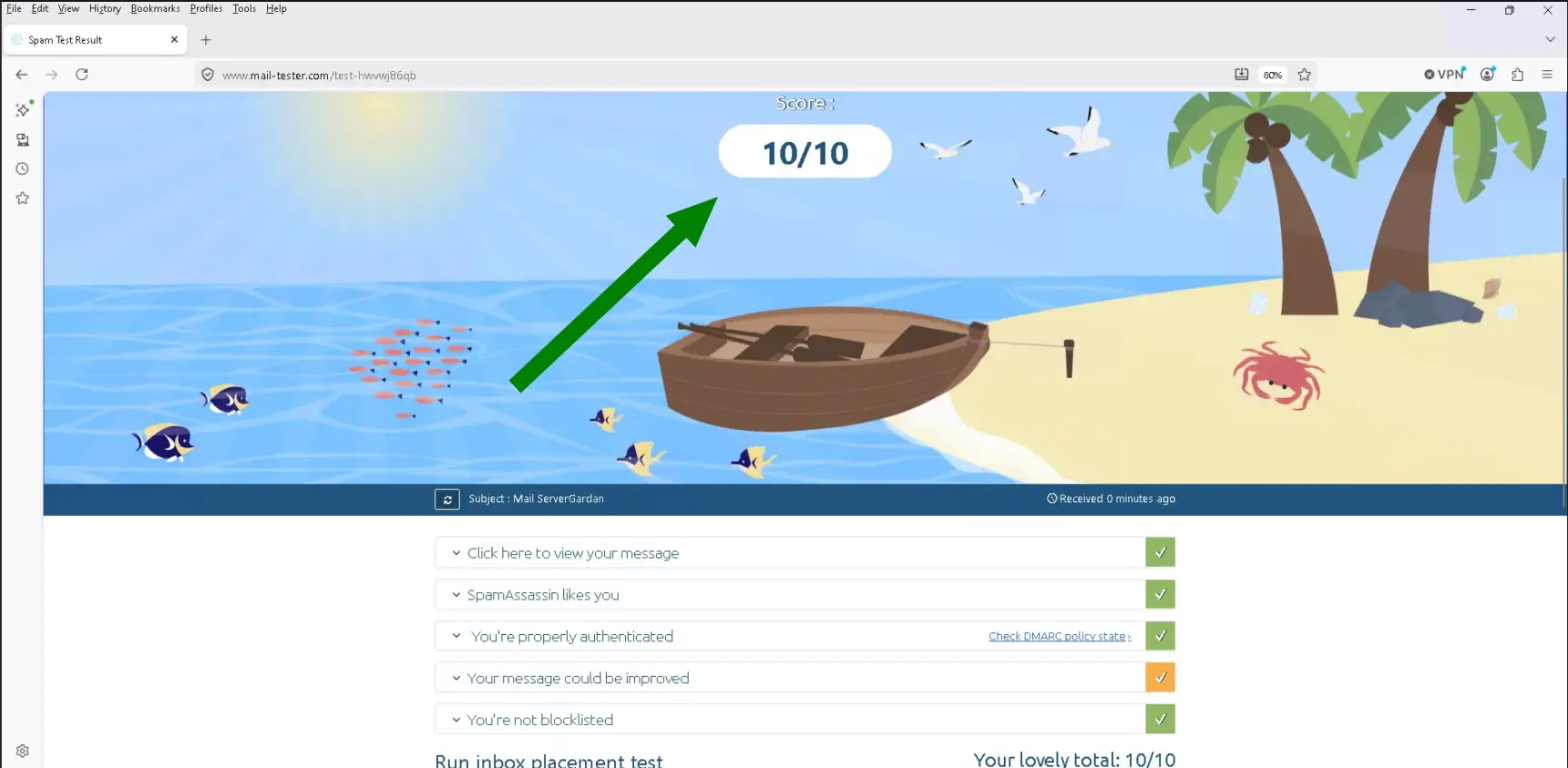The image size is (1568, 768).
Task: Open a new tab with plus button
Action: pyautogui.click(x=206, y=40)
